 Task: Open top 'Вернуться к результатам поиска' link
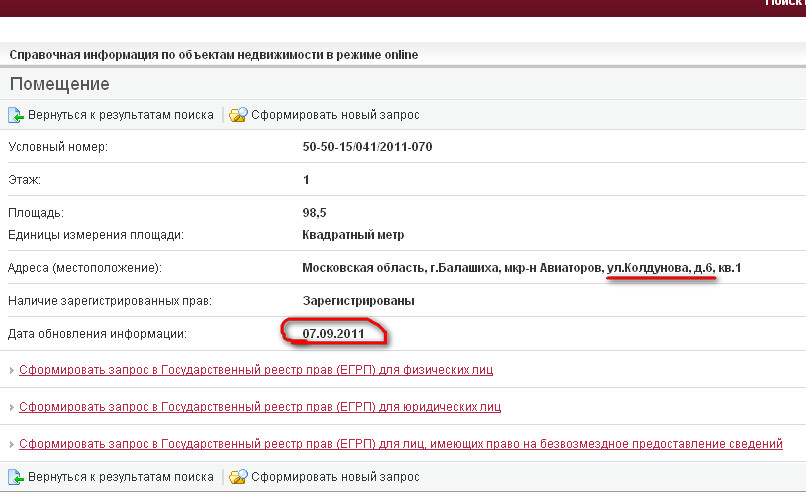120,115
